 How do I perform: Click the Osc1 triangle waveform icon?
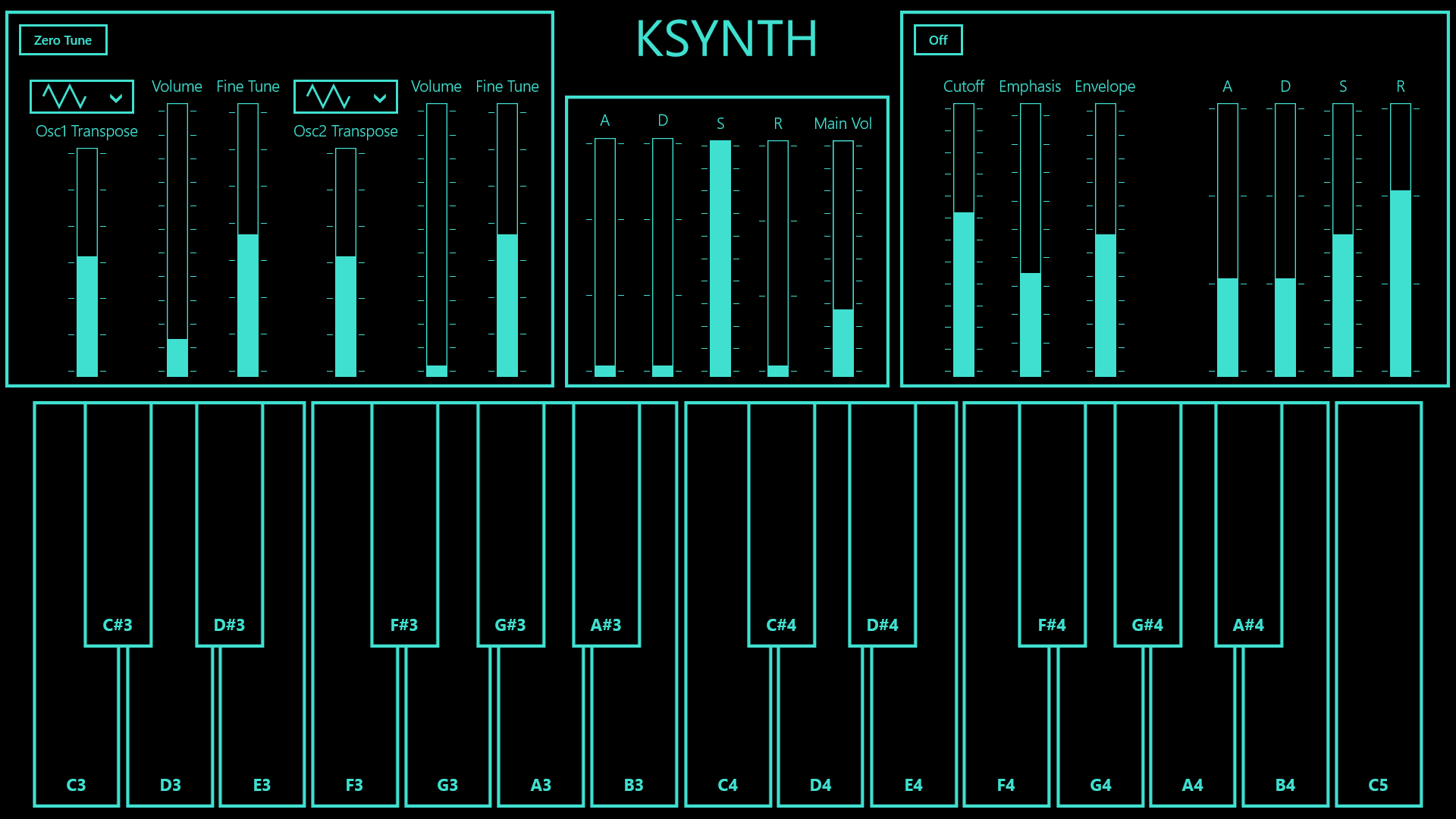coord(64,97)
